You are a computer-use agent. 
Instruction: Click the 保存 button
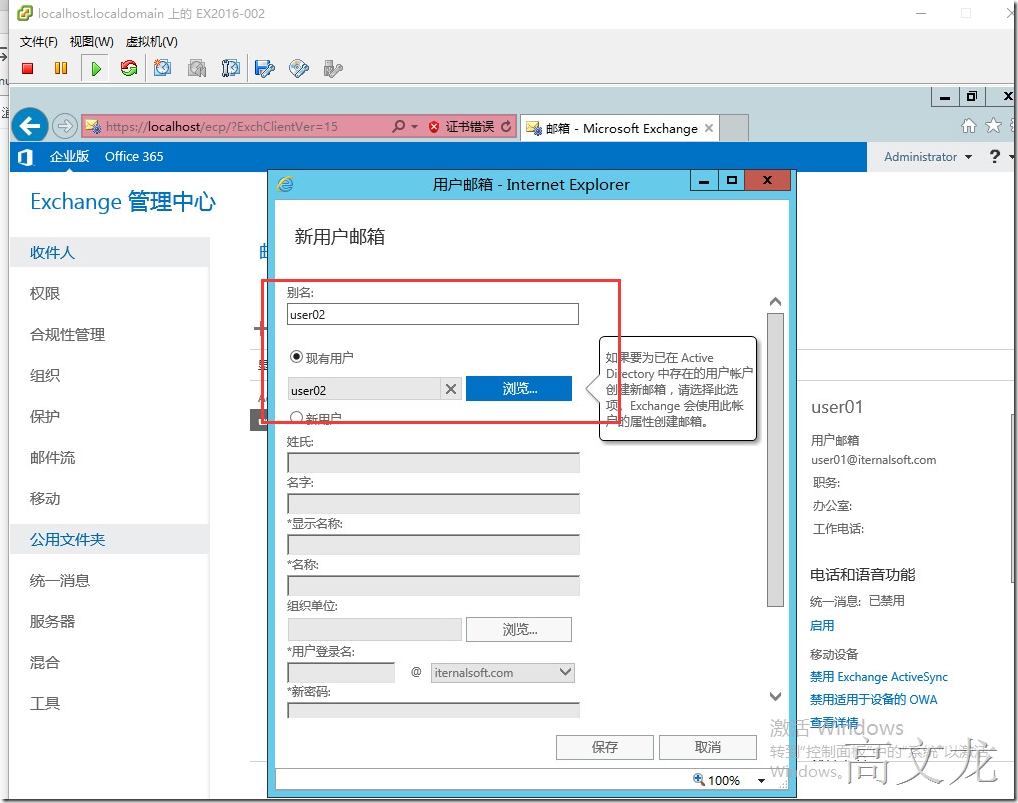coord(604,747)
